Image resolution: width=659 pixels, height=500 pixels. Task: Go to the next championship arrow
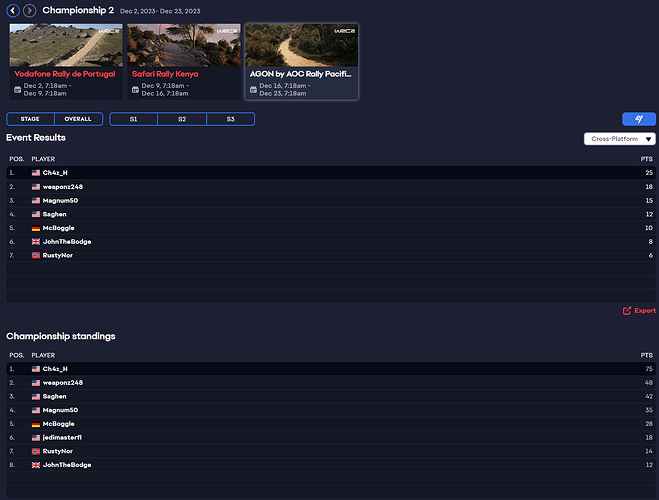pos(30,10)
